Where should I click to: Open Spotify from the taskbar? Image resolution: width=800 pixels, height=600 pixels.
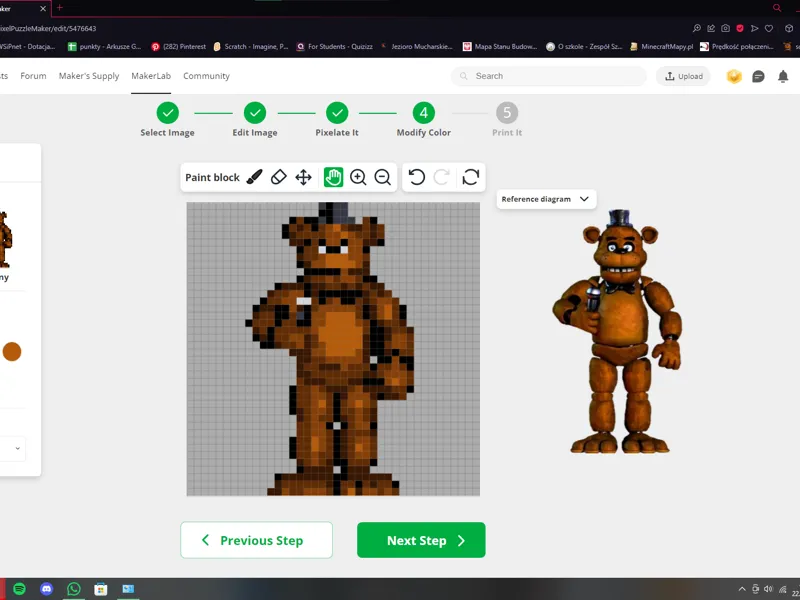coord(19,589)
